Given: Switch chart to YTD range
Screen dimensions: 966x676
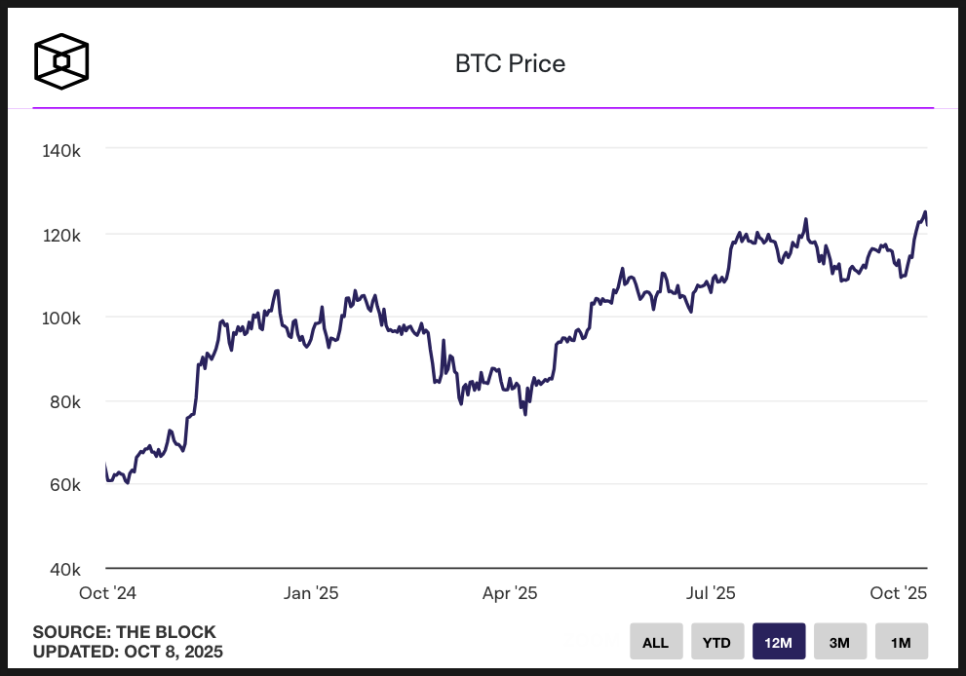Looking at the screenshot, I should [717, 642].
